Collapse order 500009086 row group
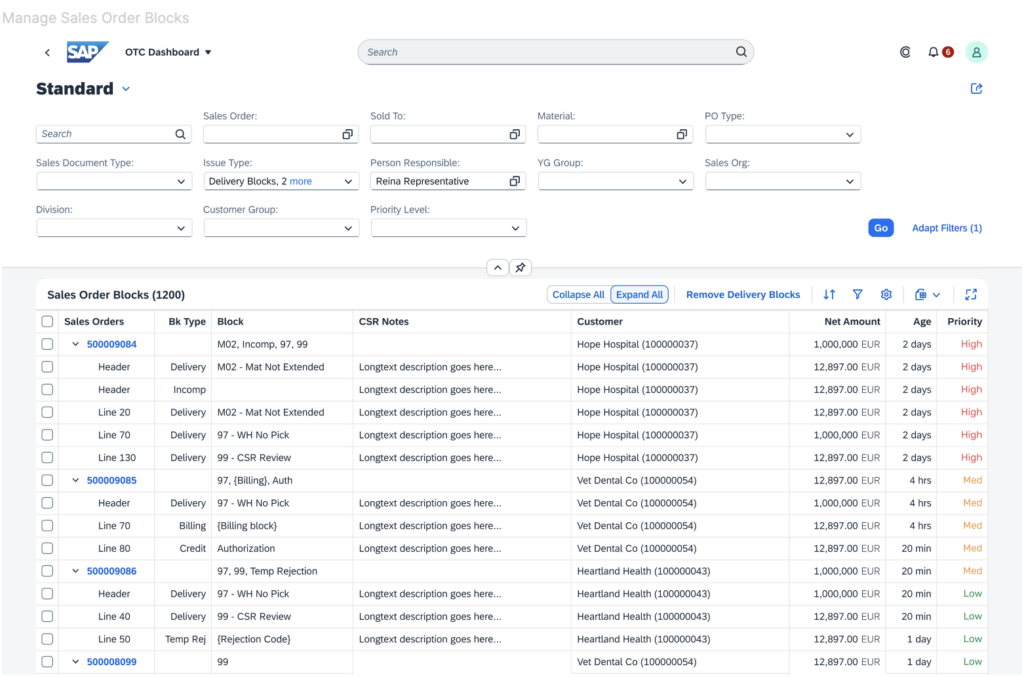Screen dimensions: 1024x677 [75, 571]
